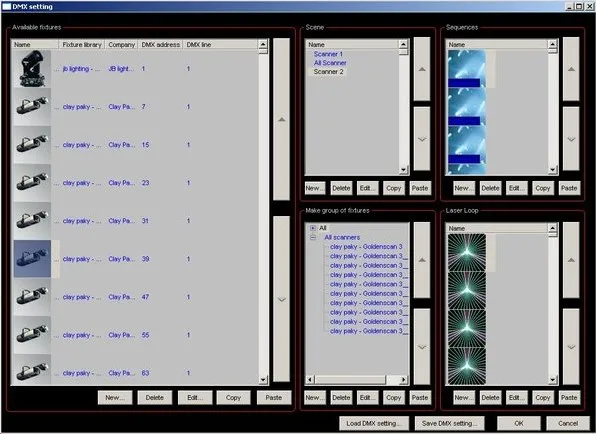Screen dimensions: 596x434
Task: Click the large up arrow in Make group of fixtures
Action: click(x=422, y=260)
